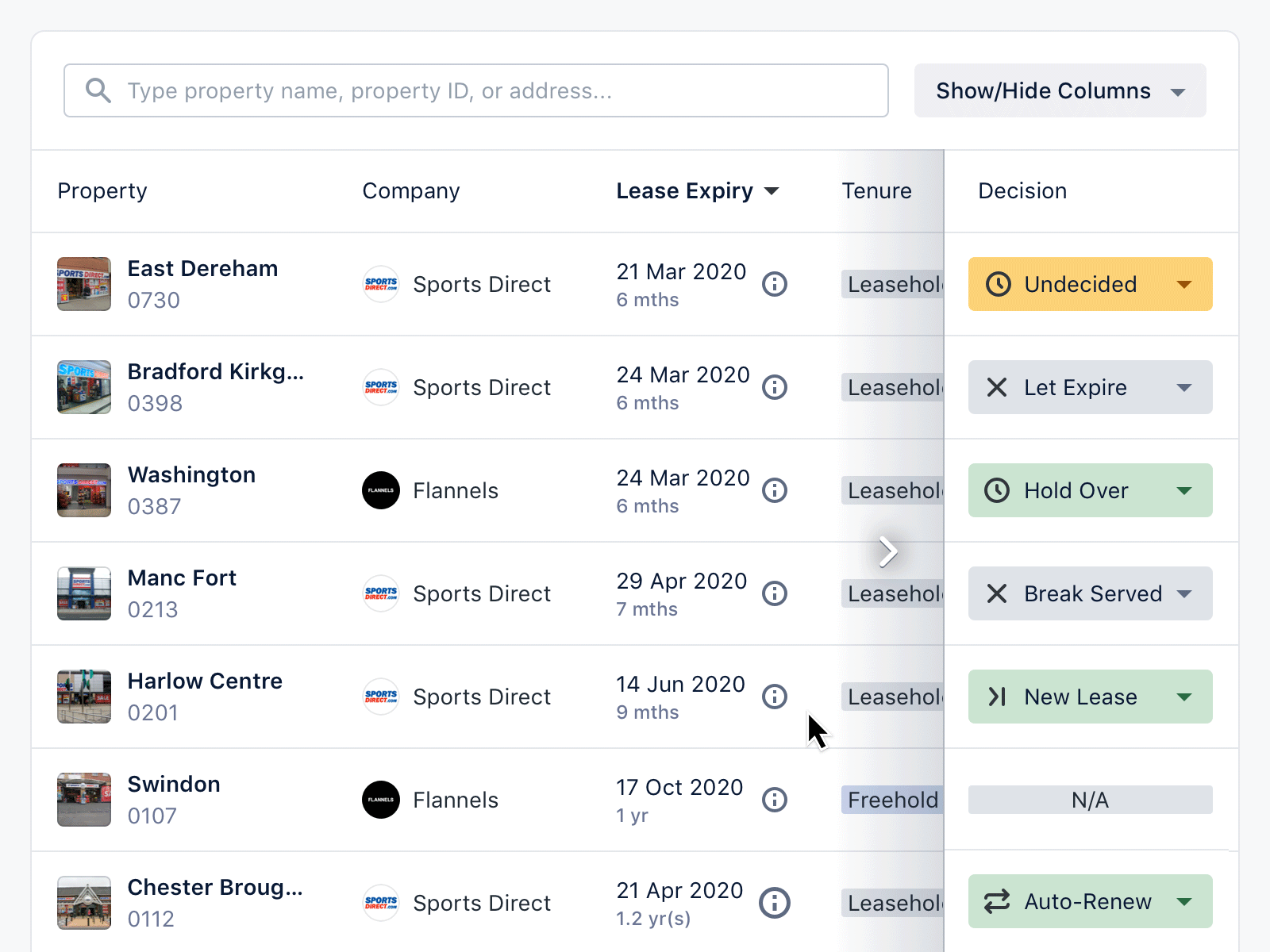
Task: Open the Undecided decision dropdown
Action: [1090, 284]
